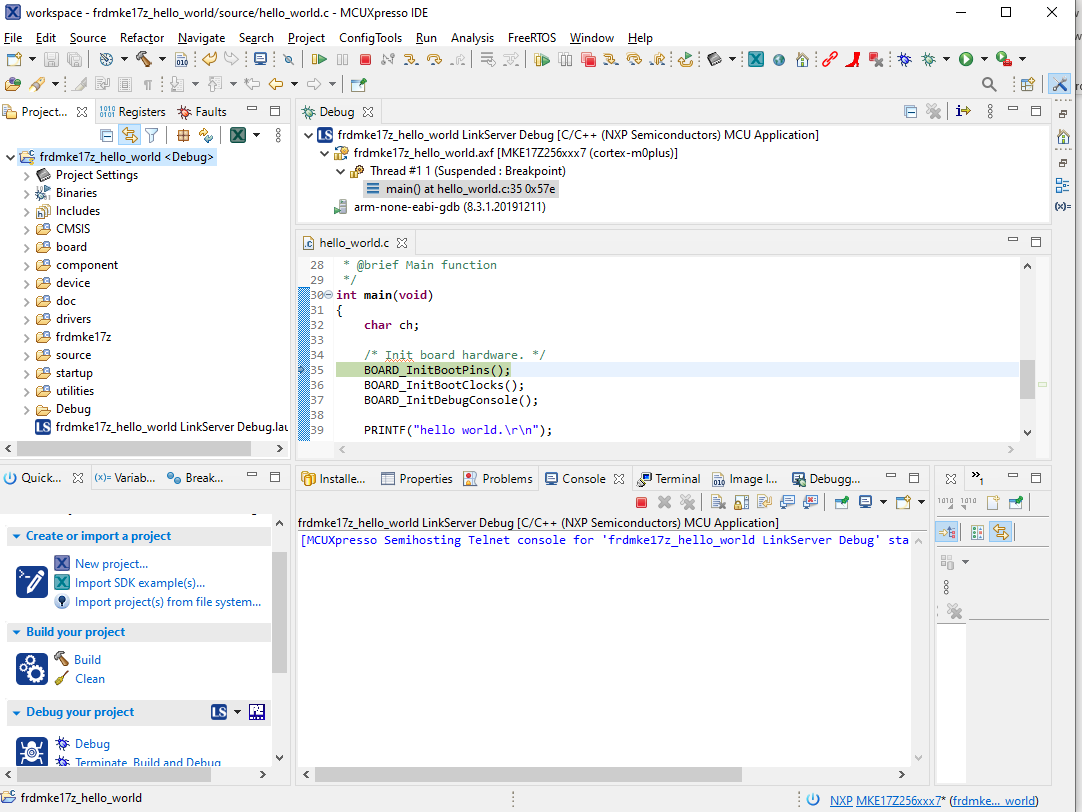Click Import SDK example(s) link
1082x812 pixels.
pyautogui.click(x=140, y=583)
